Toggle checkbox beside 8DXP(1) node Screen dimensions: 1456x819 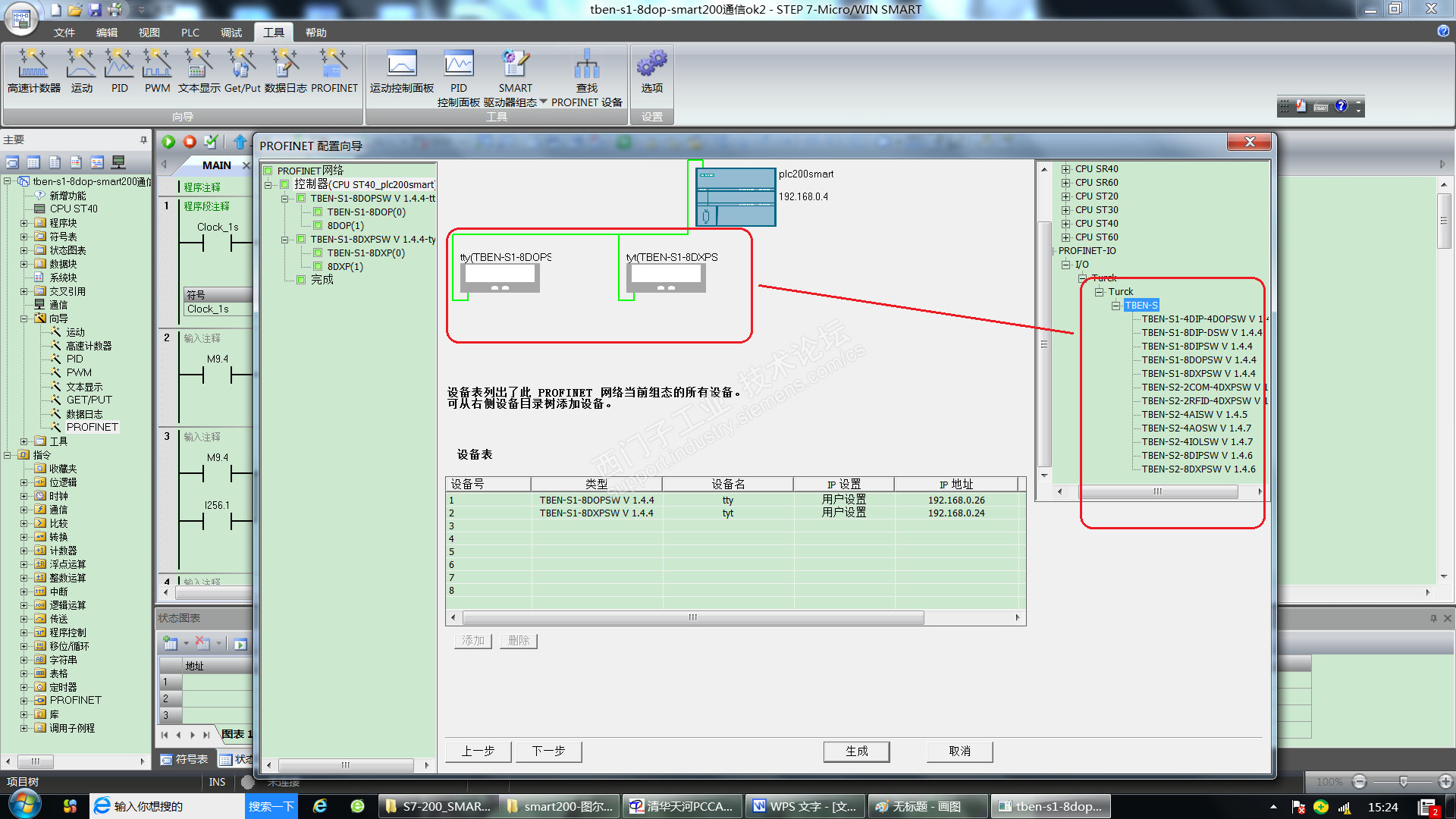click(318, 266)
